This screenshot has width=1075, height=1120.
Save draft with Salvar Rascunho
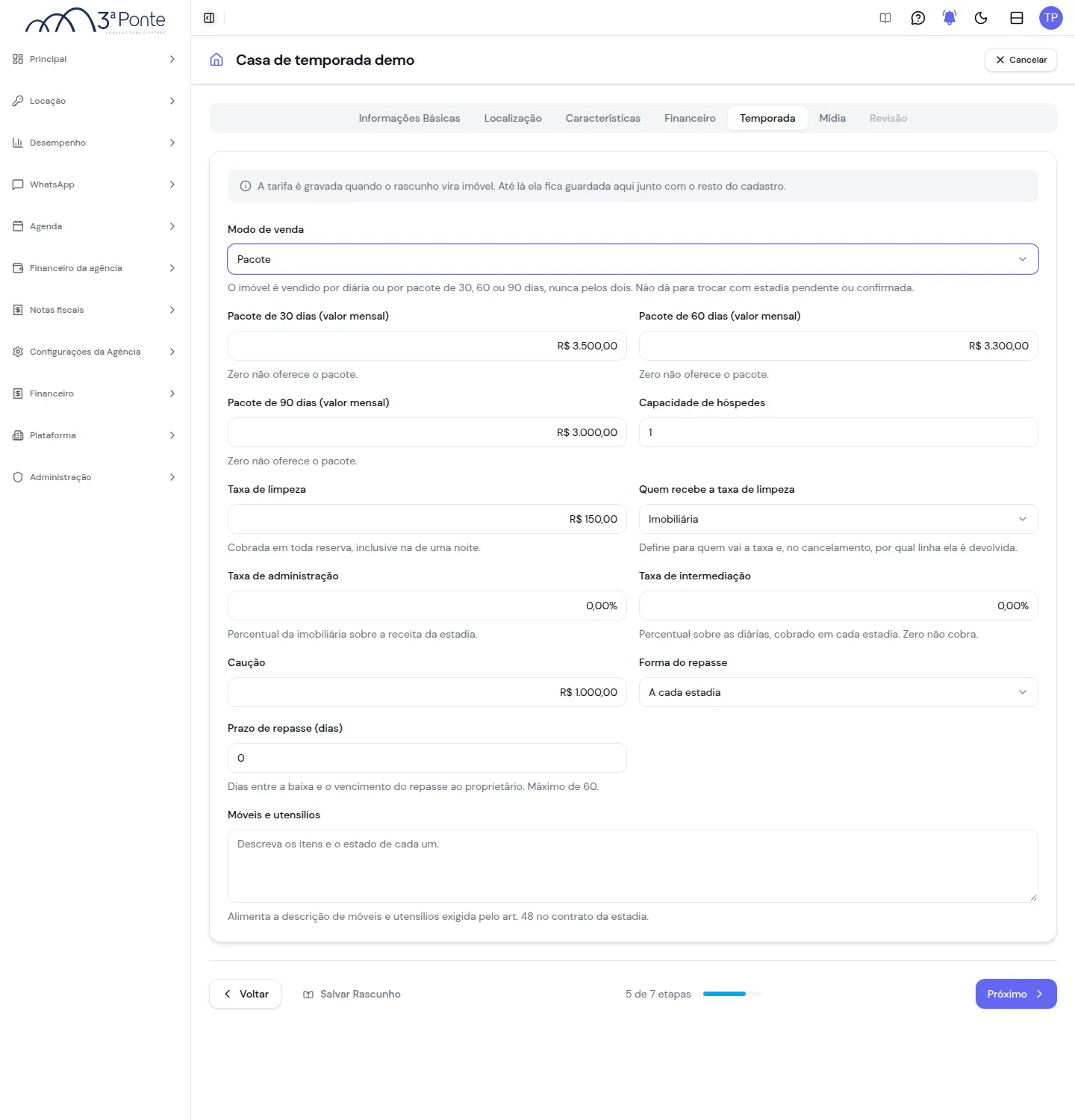(x=352, y=994)
